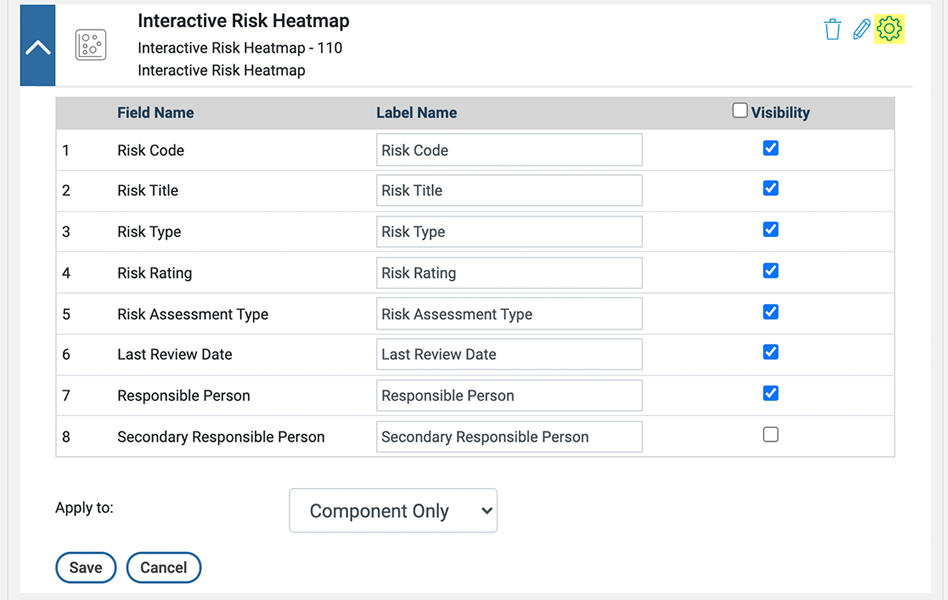Collapse the Interactive Risk Heatmap panel
The width and height of the screenshot is (948, 600).
pos(38,46)
